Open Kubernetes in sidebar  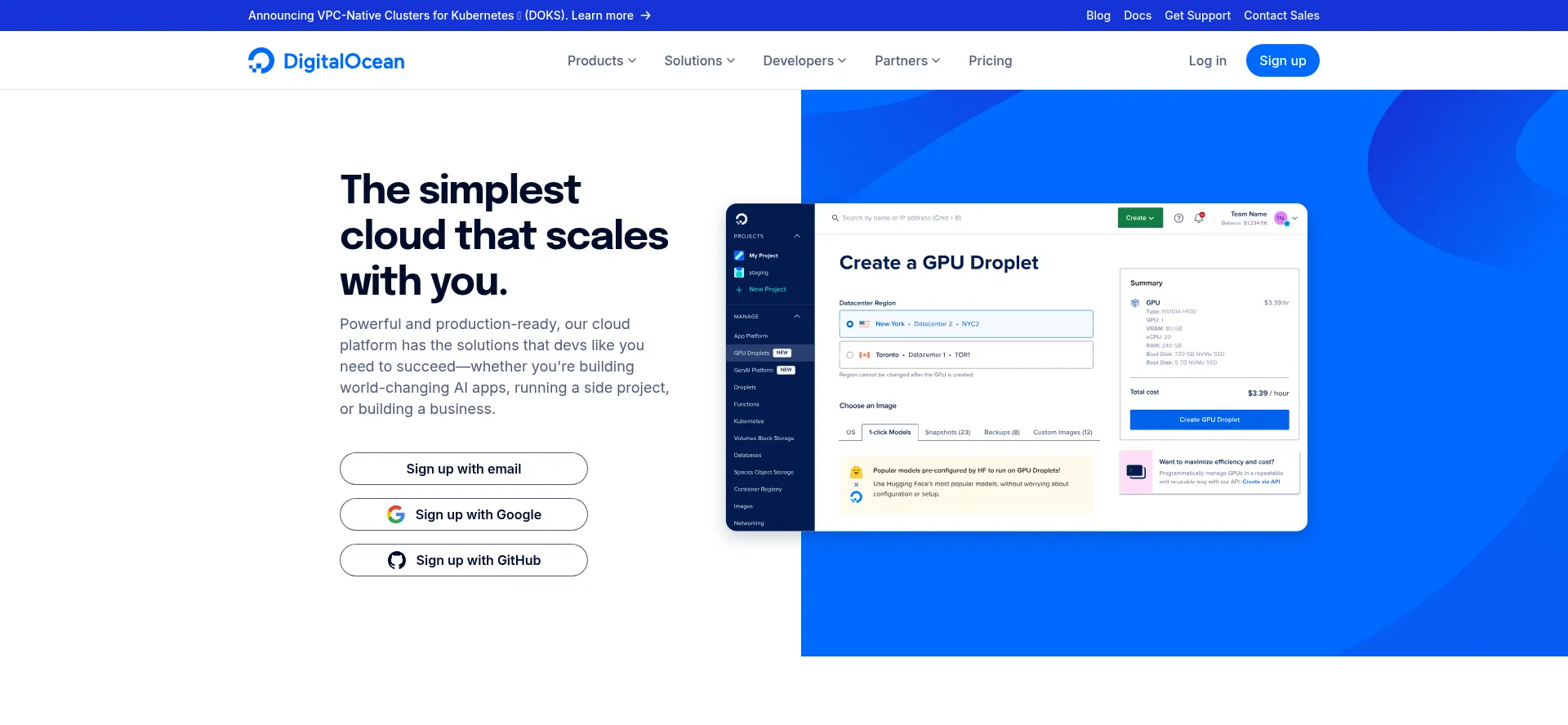coord(749,421)
